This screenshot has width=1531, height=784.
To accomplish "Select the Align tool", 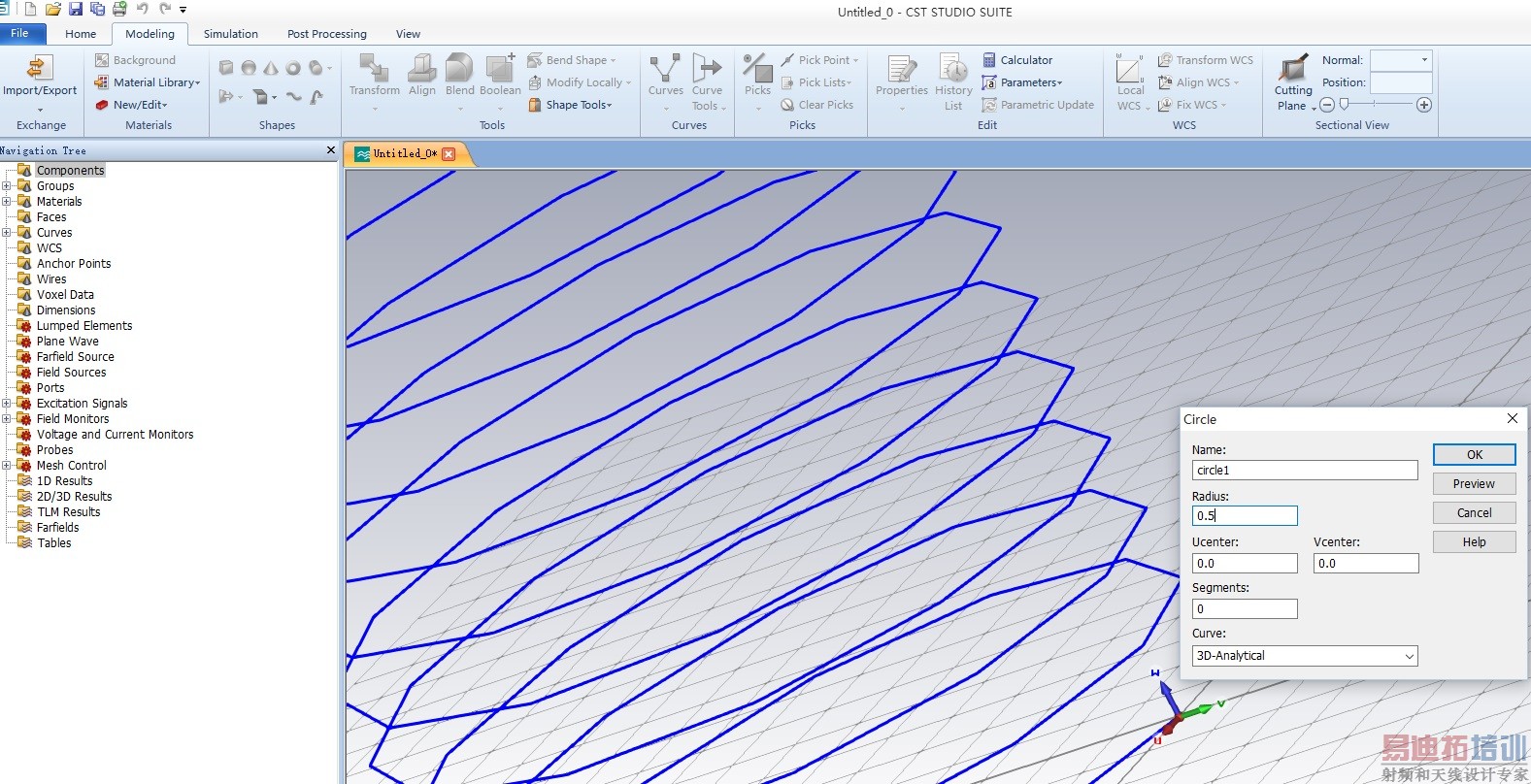I will tap(422, 77).
